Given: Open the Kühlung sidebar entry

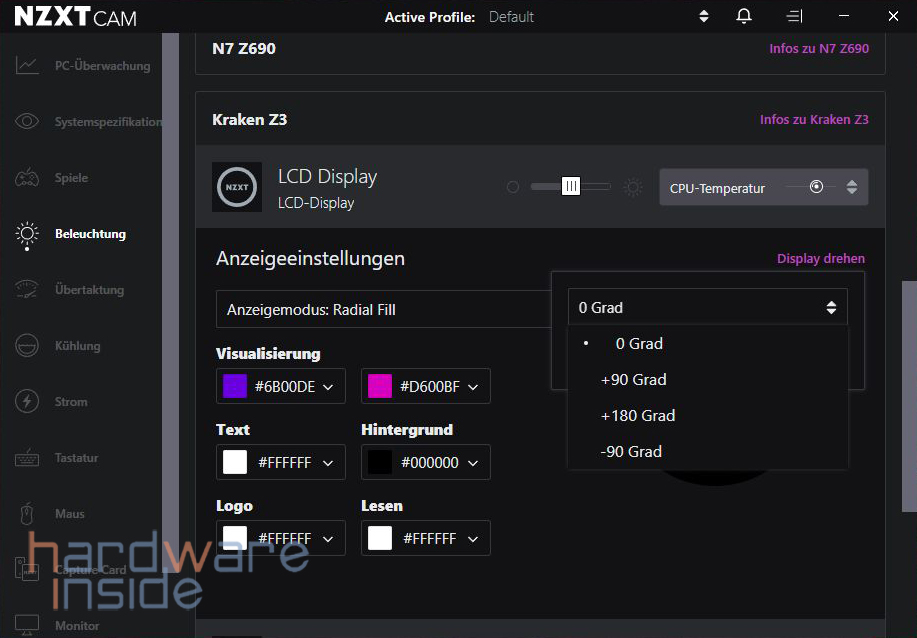Looking at the screenshot, I should [x=78, y=346].
